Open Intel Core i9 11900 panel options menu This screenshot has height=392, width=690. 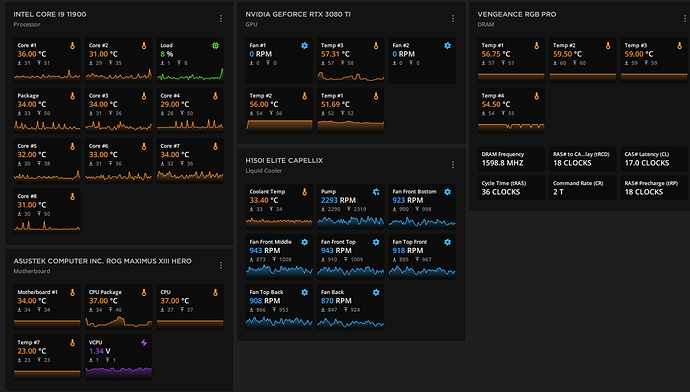220,18
